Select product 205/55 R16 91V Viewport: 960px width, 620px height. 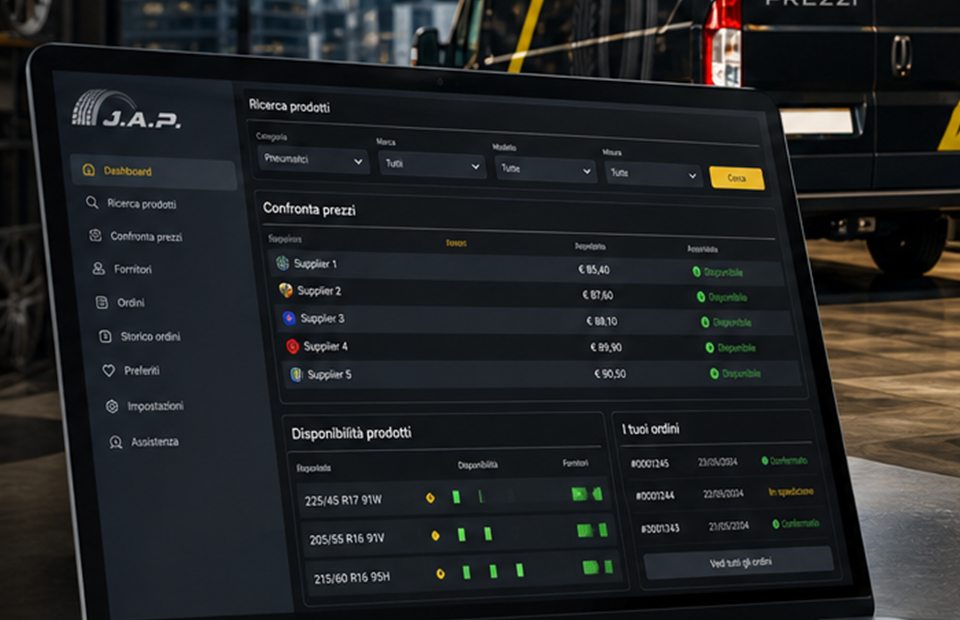click(347, 539)
